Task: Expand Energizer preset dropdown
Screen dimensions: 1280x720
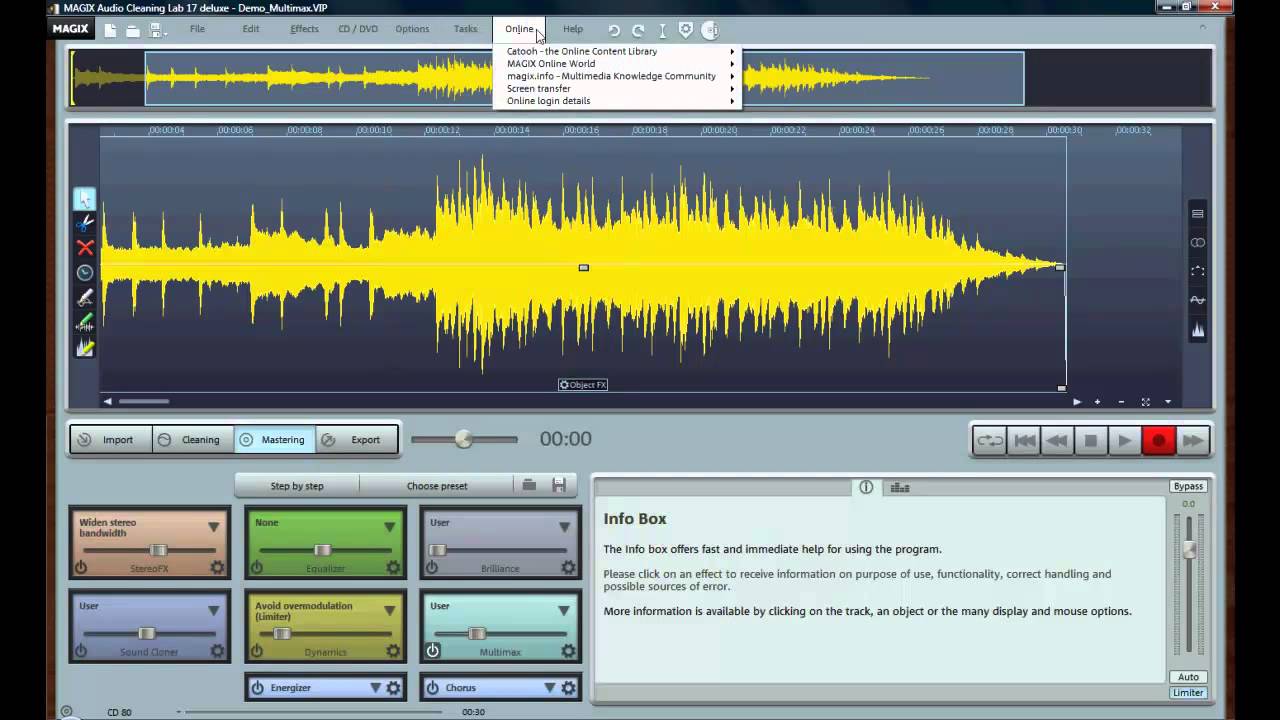Action: point(375,688)
